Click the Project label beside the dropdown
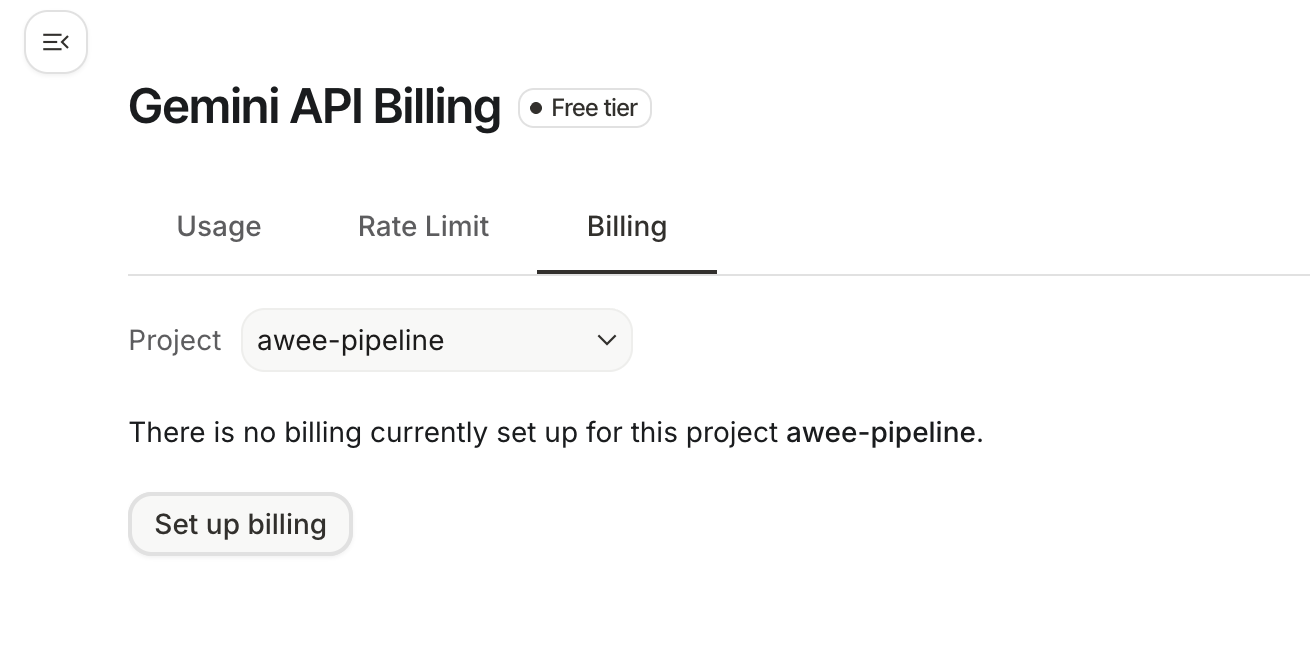 point(175,340)
